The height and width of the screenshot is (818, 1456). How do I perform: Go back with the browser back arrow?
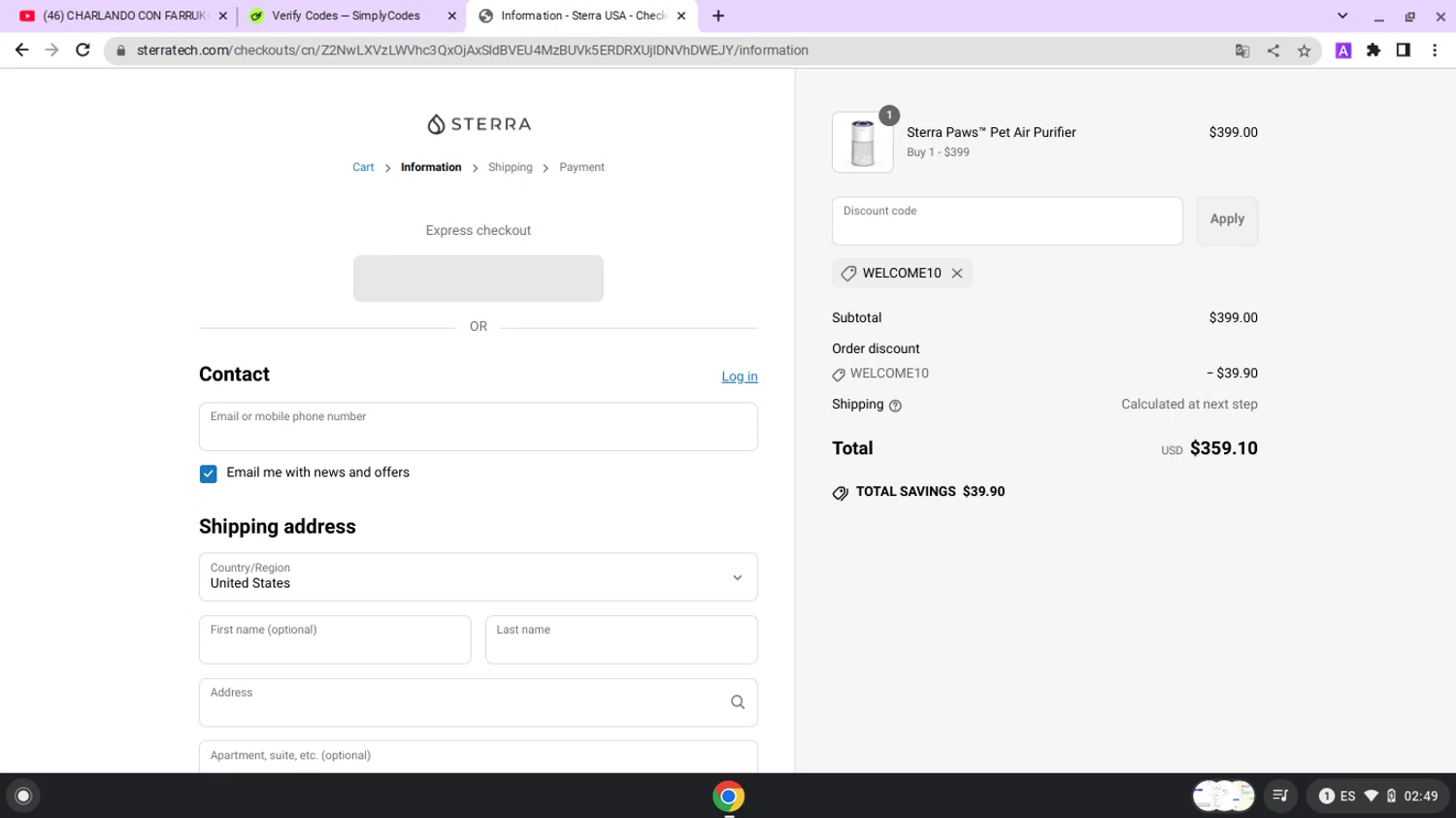[x=21, y=50]
